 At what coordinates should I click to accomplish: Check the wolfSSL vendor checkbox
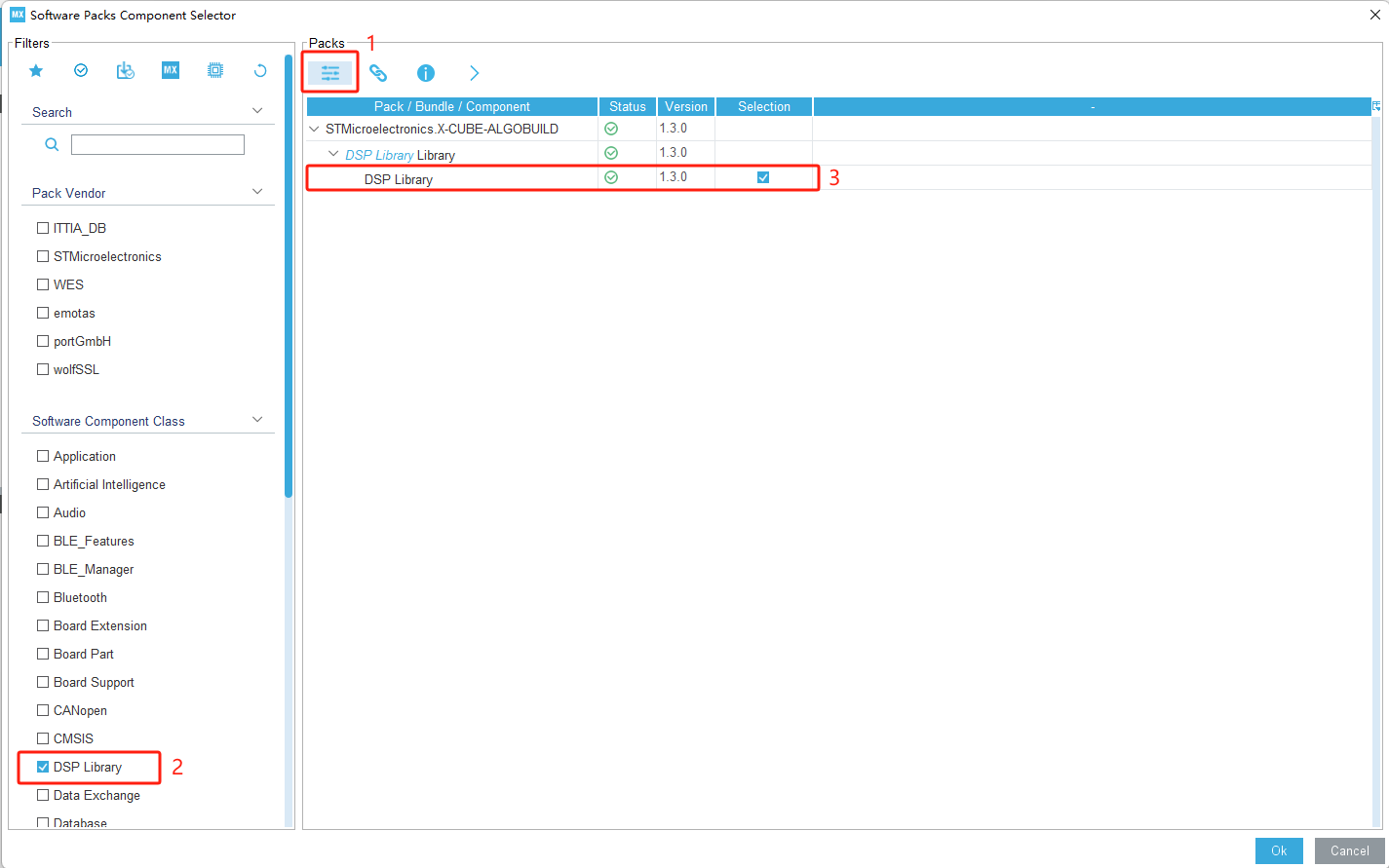(x=43, y=369)
